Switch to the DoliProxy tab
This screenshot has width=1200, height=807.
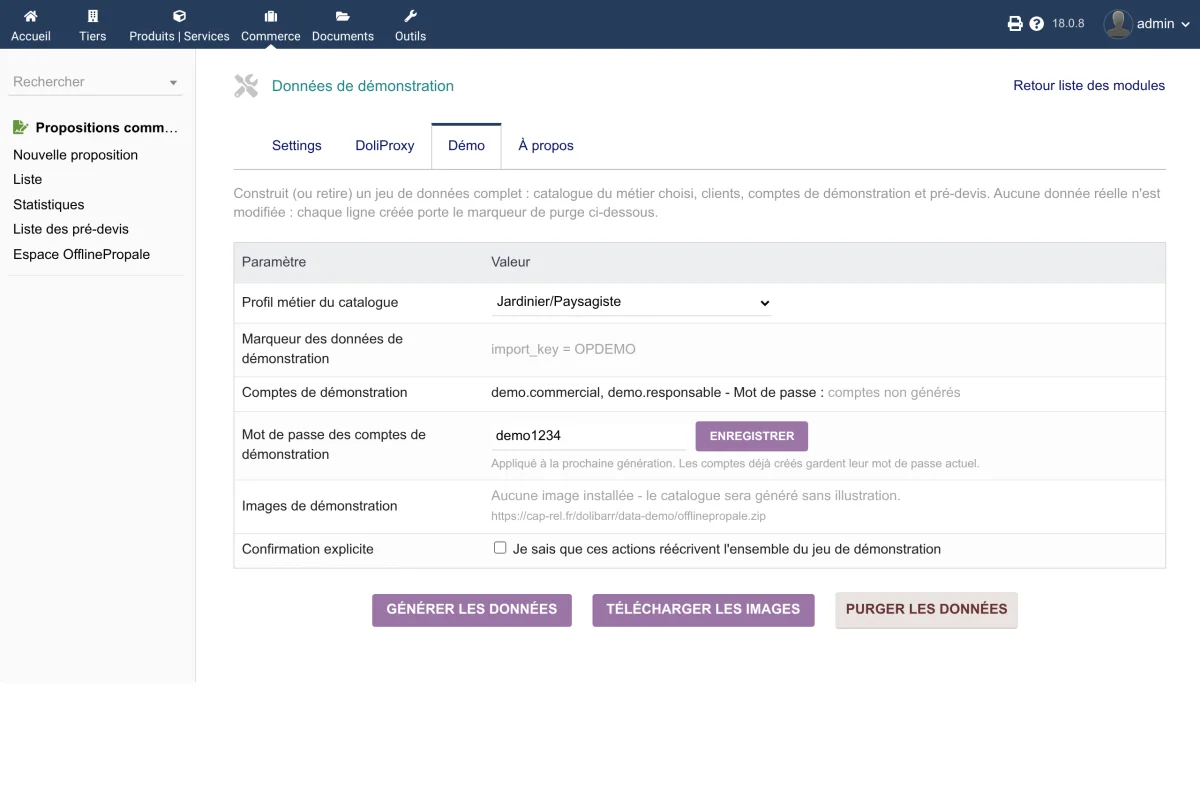(385, 146)
